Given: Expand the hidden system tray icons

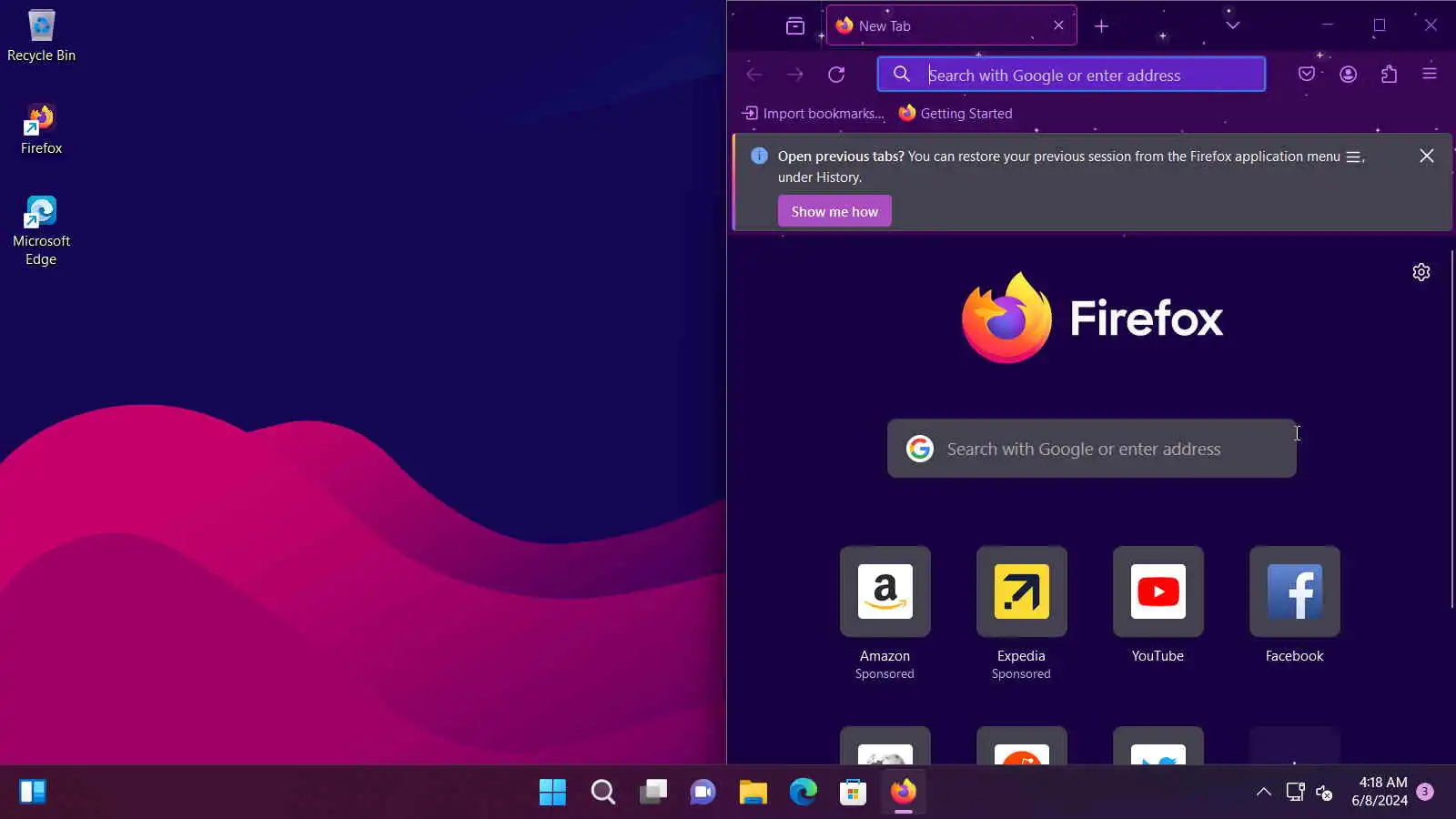Looking at the screenshot, I should [1264, 792].
